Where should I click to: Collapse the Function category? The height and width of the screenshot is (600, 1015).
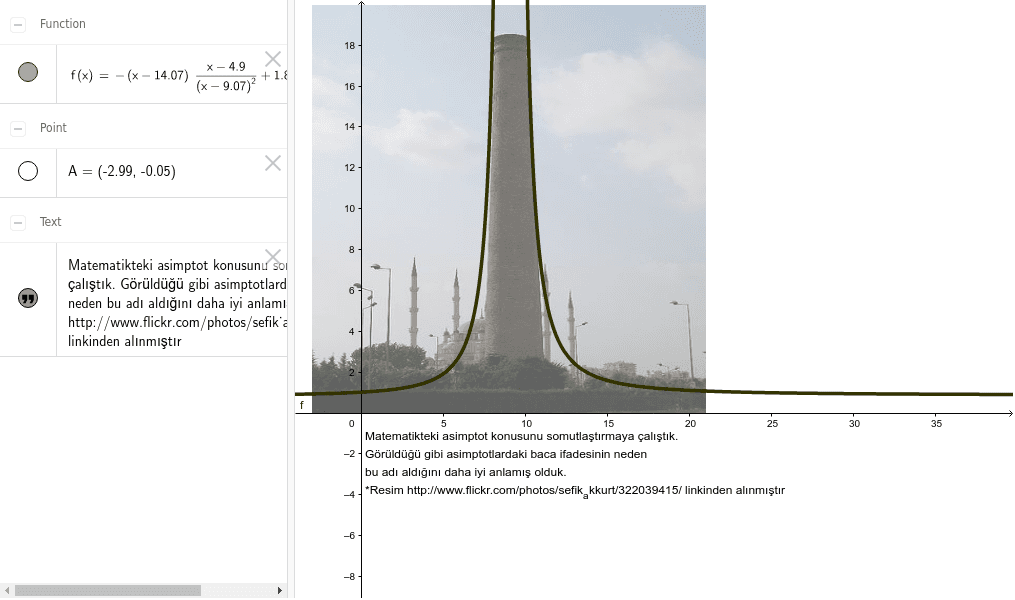18,25
